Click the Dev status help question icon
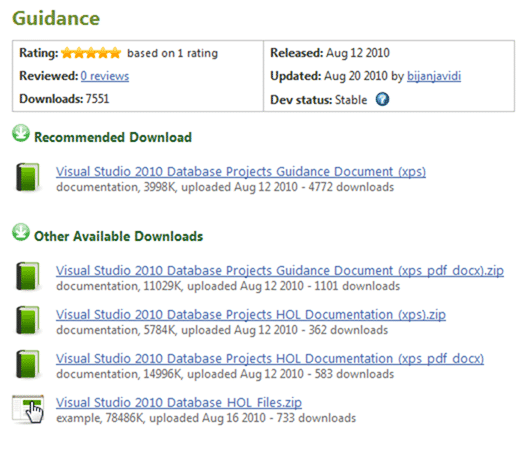 tap(382, 99)
